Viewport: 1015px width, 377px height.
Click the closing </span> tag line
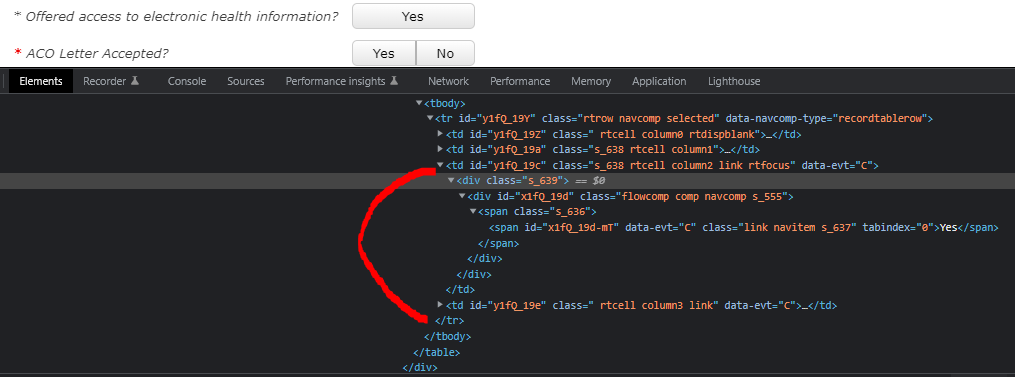[x=498, y=243]
